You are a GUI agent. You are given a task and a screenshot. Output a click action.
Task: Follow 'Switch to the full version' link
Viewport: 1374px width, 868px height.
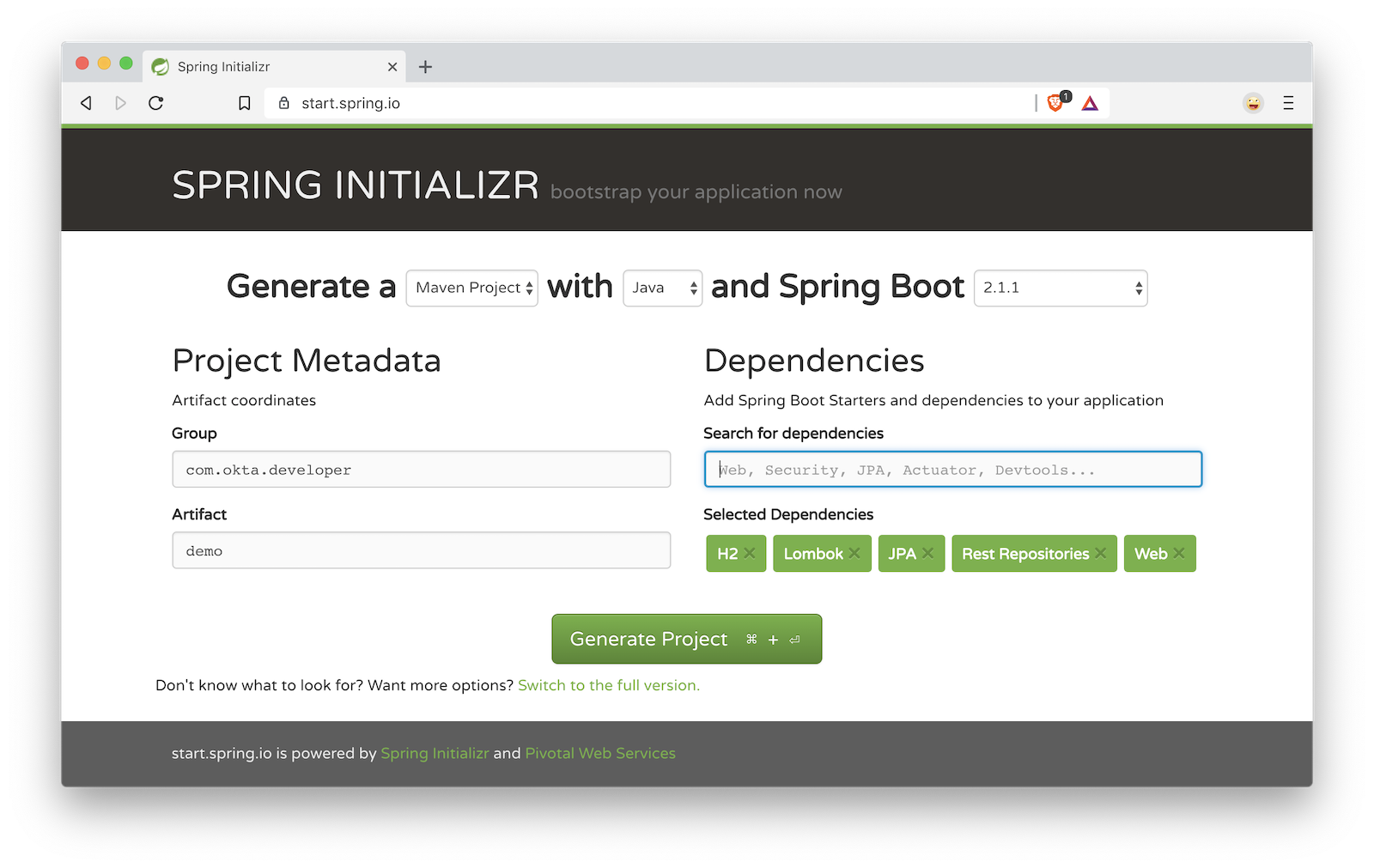pyautogui.click(x=608, y=685)
